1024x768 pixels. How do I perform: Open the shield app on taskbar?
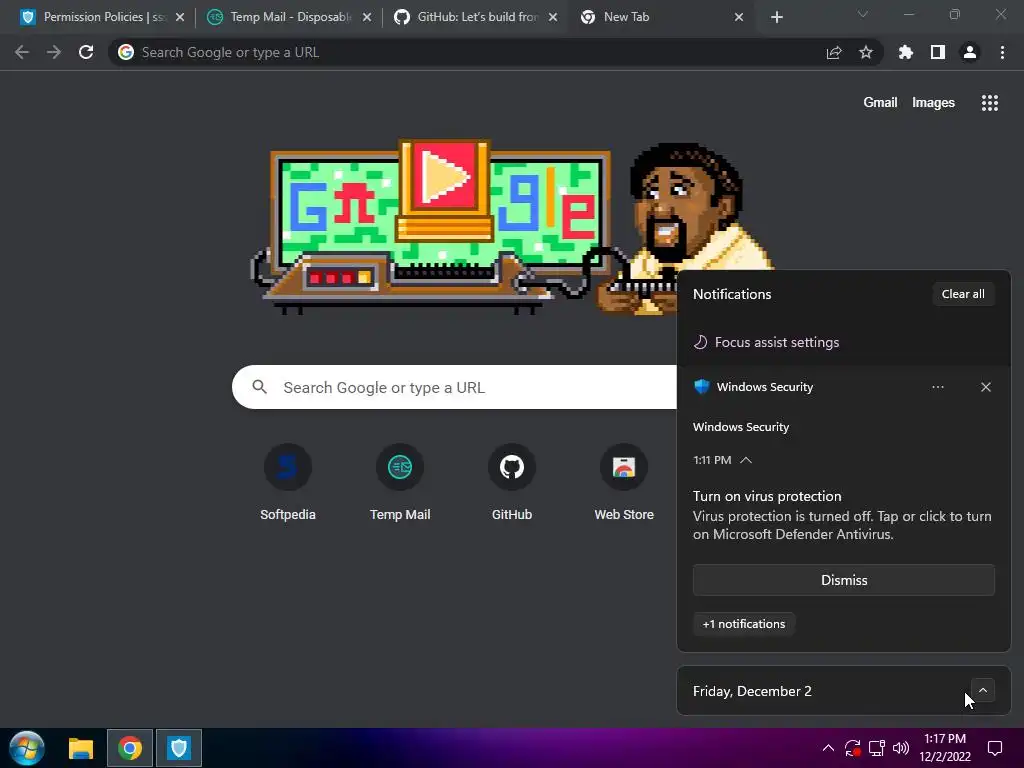tap(178, 748)
